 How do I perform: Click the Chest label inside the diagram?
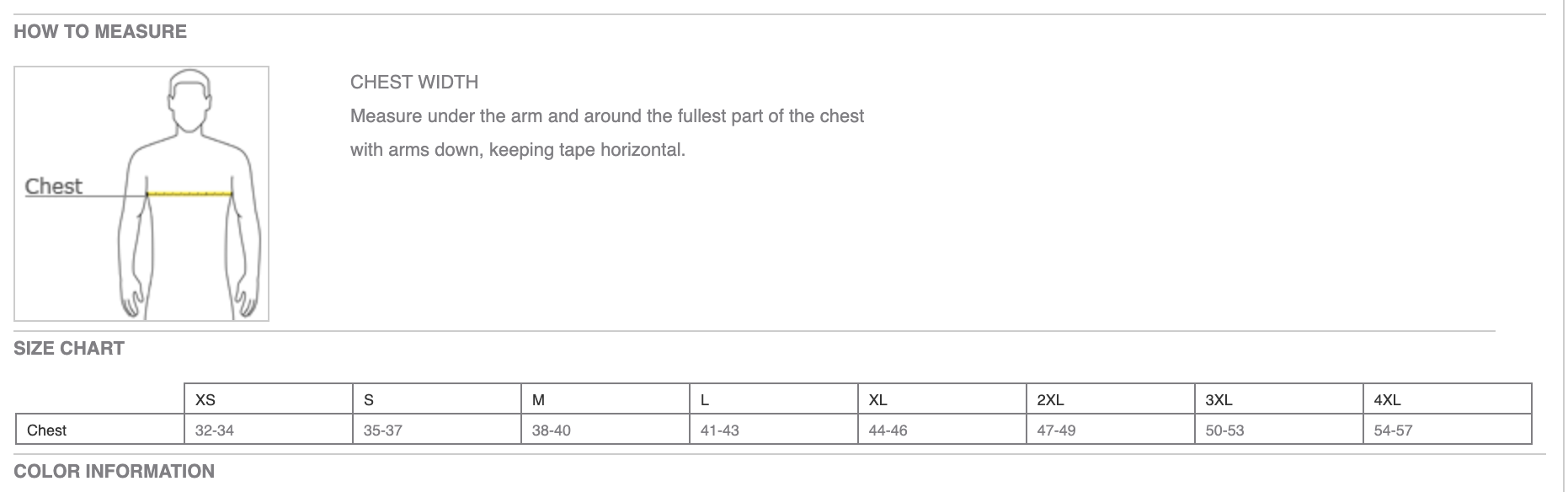(x=54, y=186)
